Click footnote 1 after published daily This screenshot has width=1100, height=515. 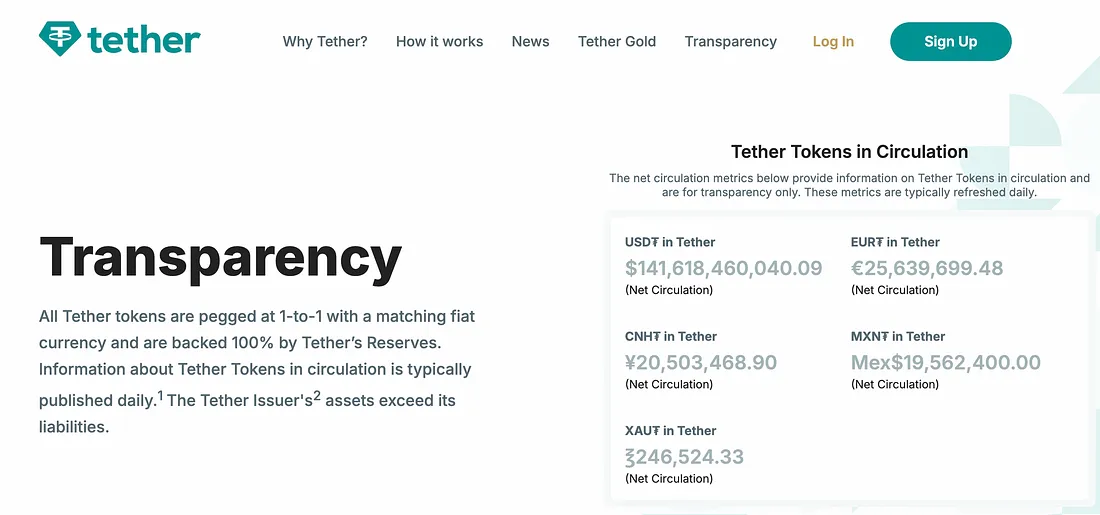click(x=160, y=395)
